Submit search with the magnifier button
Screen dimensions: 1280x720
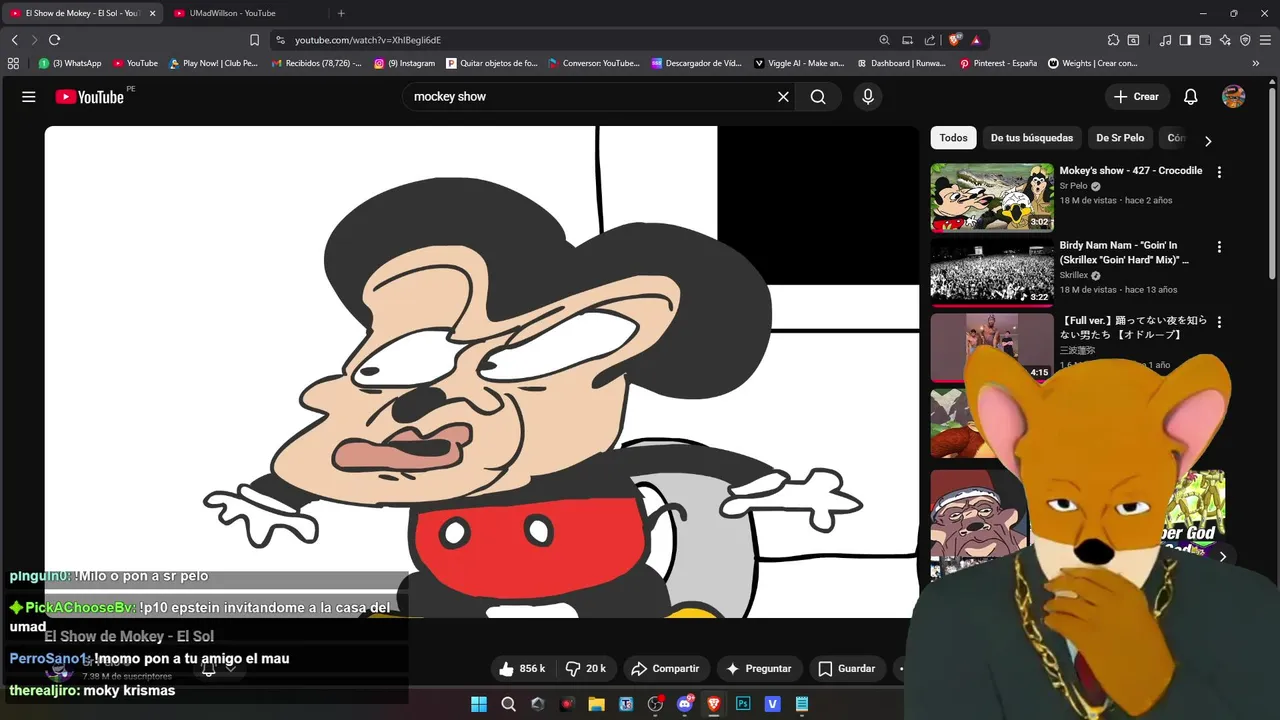[818, 97]
